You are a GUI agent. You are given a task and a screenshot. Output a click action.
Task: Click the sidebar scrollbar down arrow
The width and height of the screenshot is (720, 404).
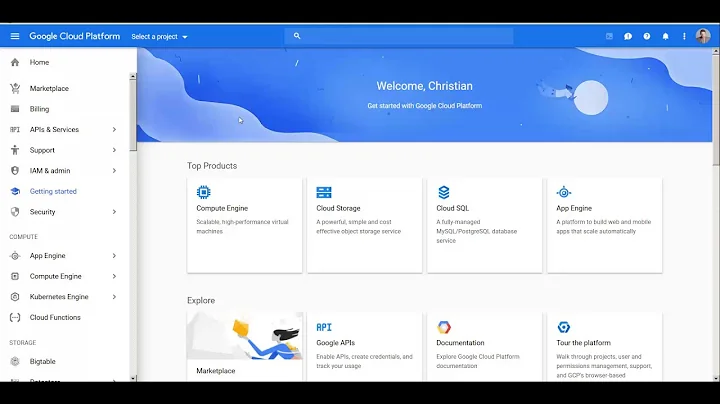coord(133,378)
